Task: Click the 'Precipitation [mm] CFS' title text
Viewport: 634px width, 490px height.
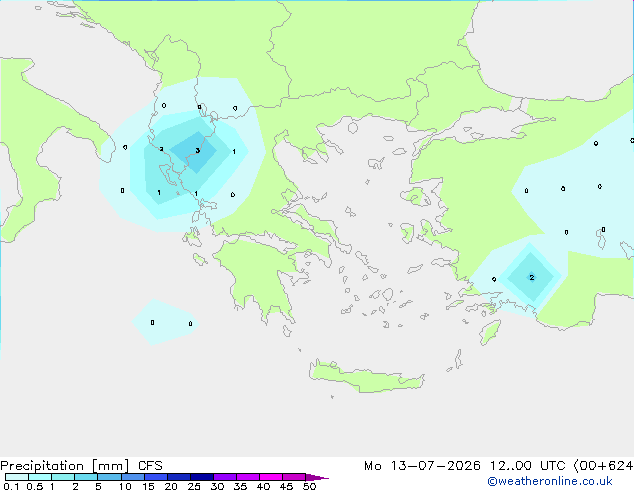Action: [x=81, y=466]
